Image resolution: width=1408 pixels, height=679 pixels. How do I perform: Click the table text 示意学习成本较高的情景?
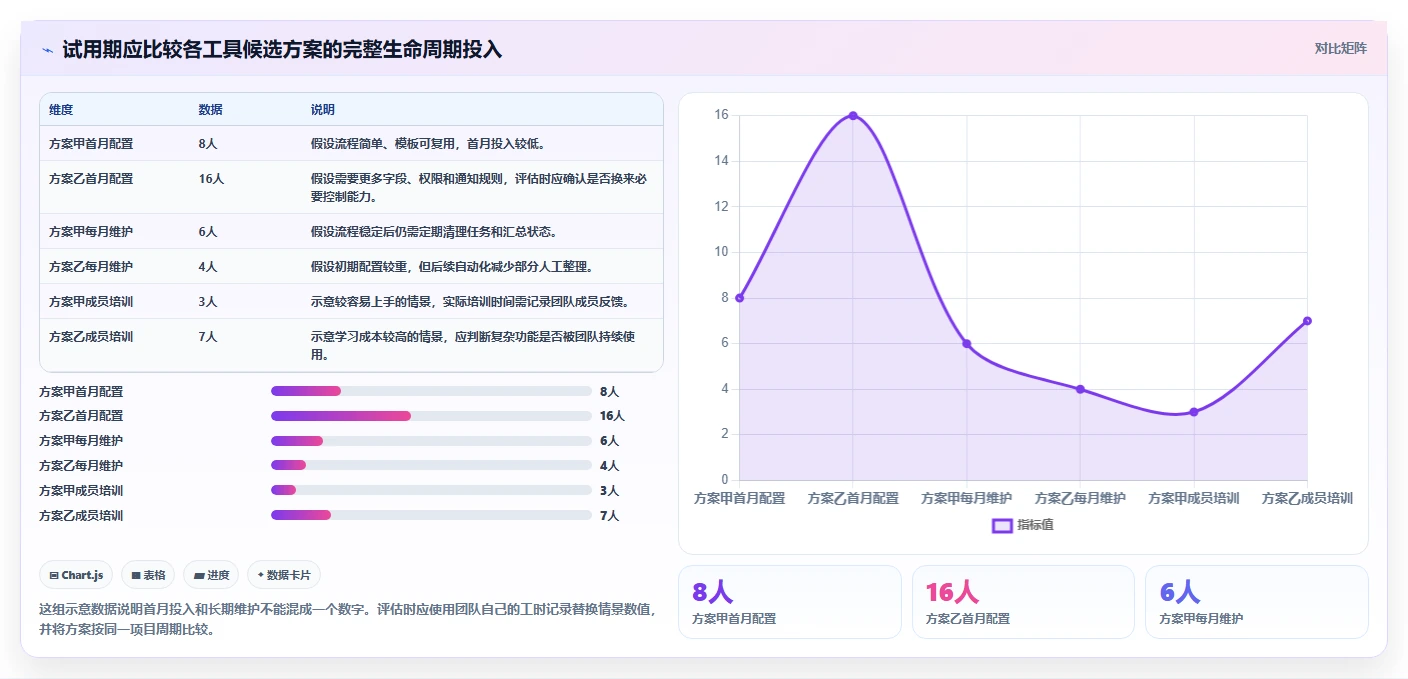[379, 337]
